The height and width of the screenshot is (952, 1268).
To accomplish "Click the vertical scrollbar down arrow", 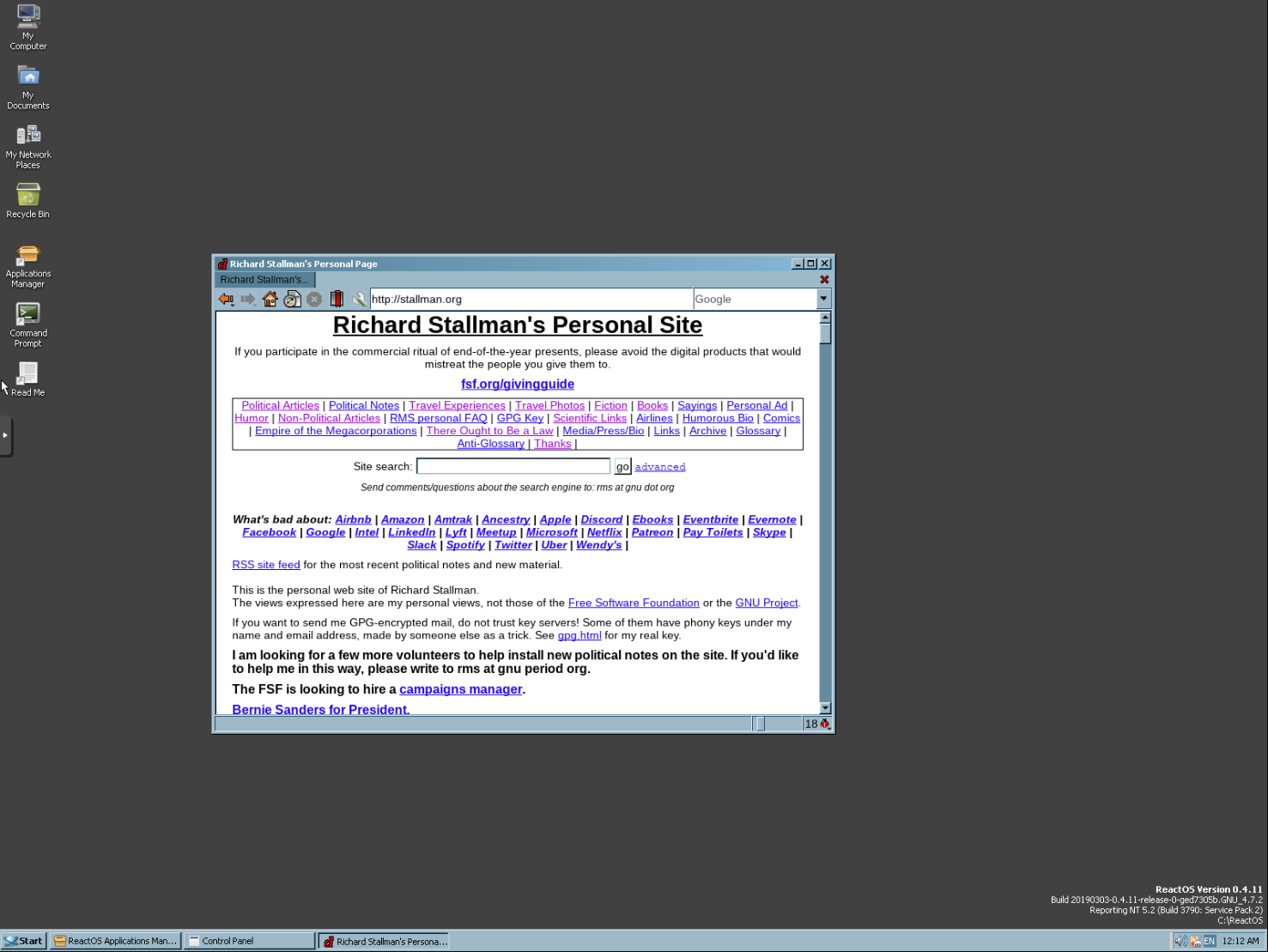I will [x=825, y=708].
